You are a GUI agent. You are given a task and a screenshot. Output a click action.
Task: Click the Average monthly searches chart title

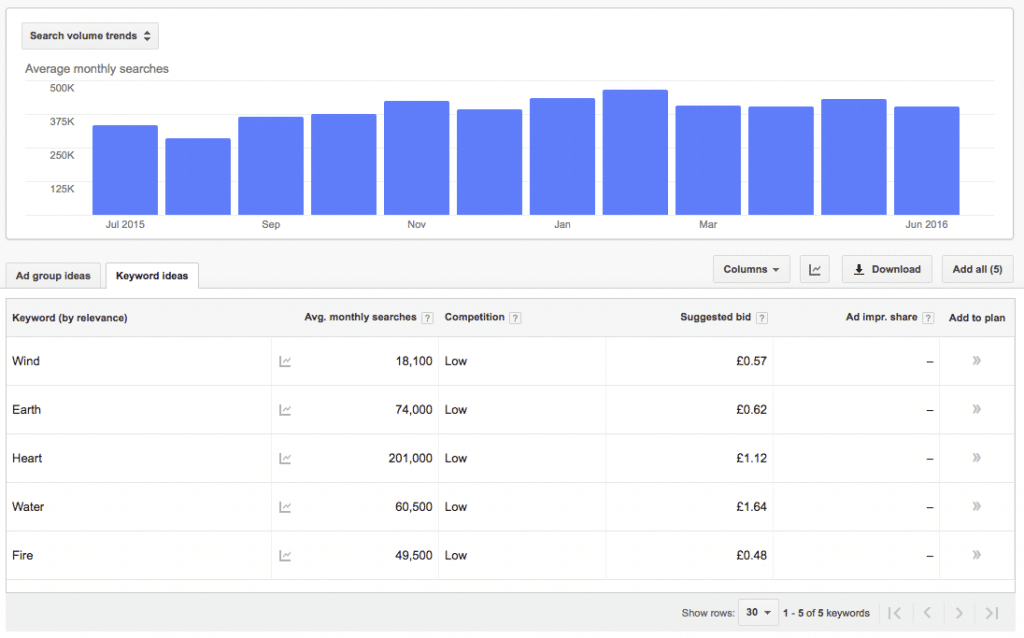pyautogui.click(x=97, y=69)
